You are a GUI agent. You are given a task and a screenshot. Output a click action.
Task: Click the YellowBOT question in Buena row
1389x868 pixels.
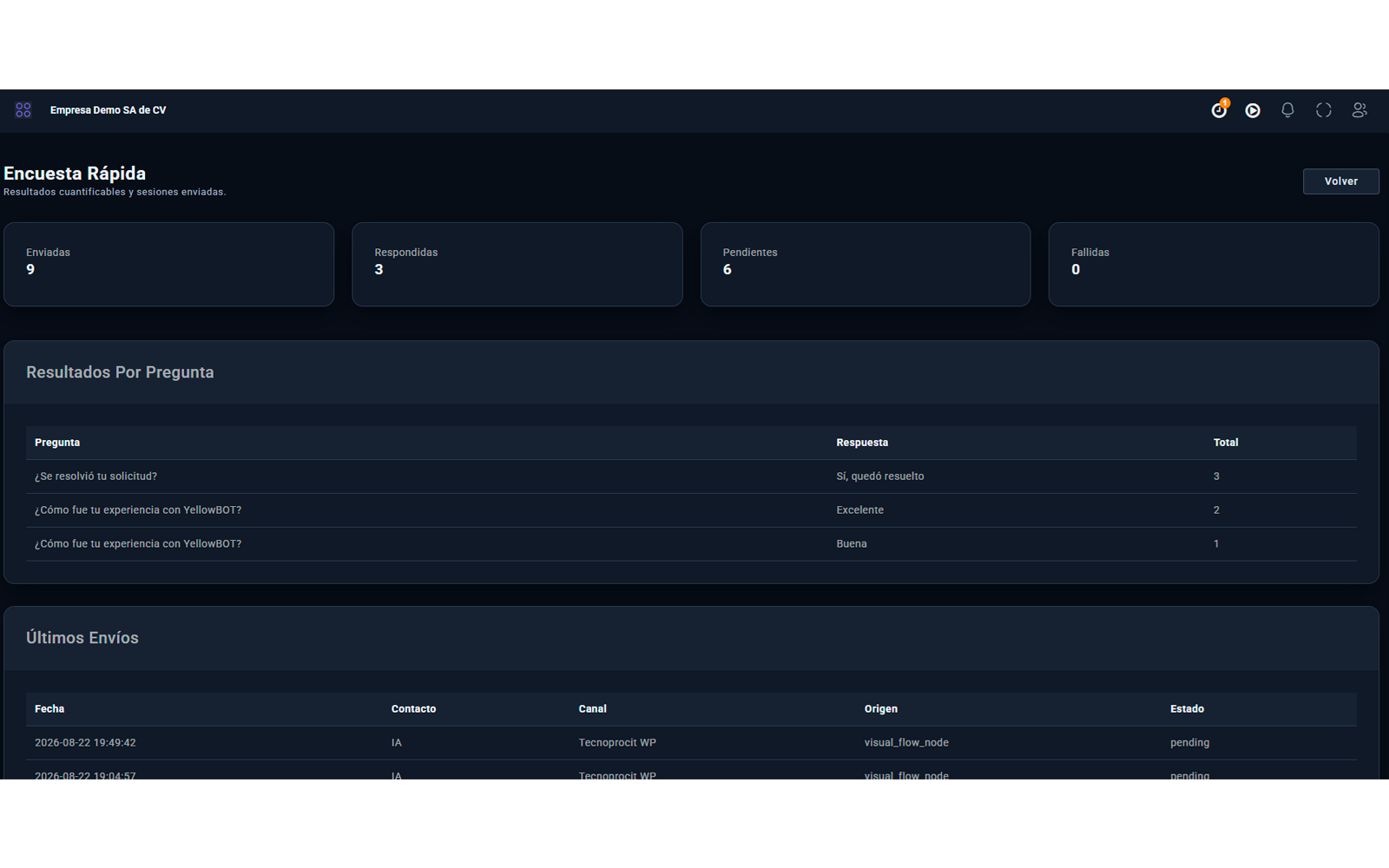[138, 544]
